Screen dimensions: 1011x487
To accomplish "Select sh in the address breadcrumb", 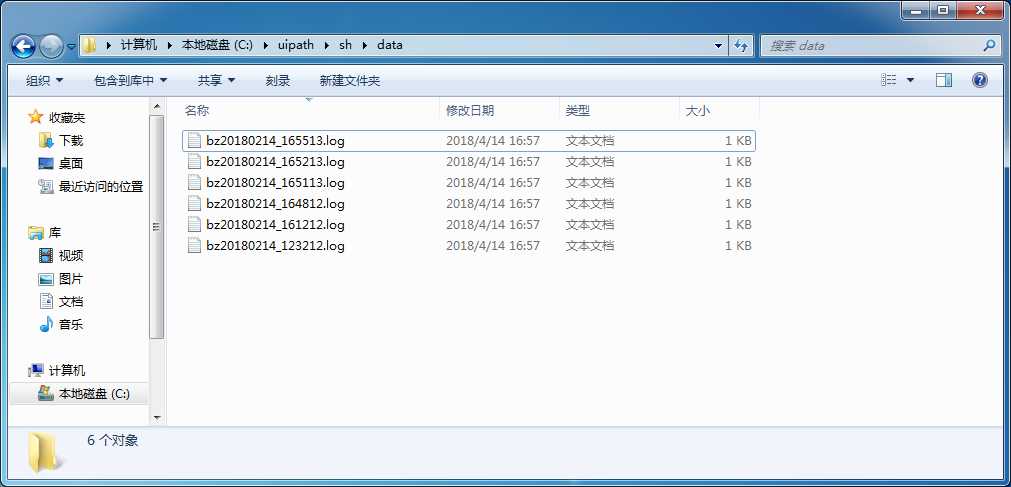I will pyautogui.click(x=346, y=45).
